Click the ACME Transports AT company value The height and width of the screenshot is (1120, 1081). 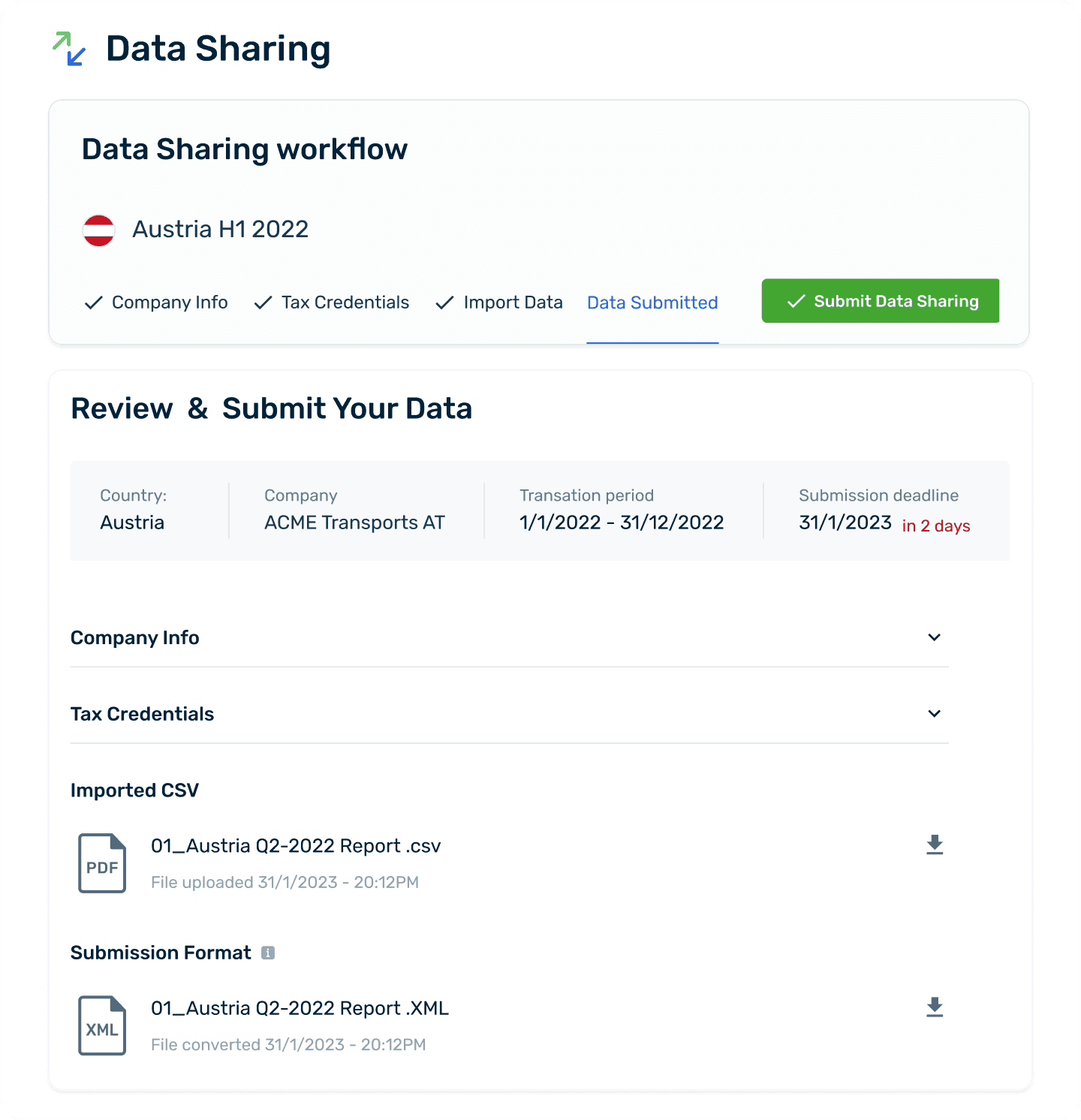tap(354, 522)
